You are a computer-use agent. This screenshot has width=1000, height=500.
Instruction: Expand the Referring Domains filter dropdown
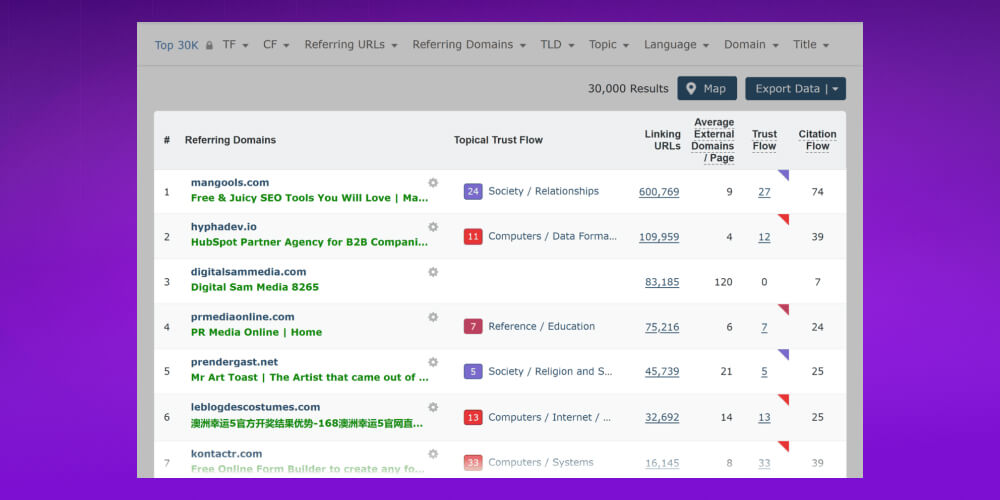point(469,45)
